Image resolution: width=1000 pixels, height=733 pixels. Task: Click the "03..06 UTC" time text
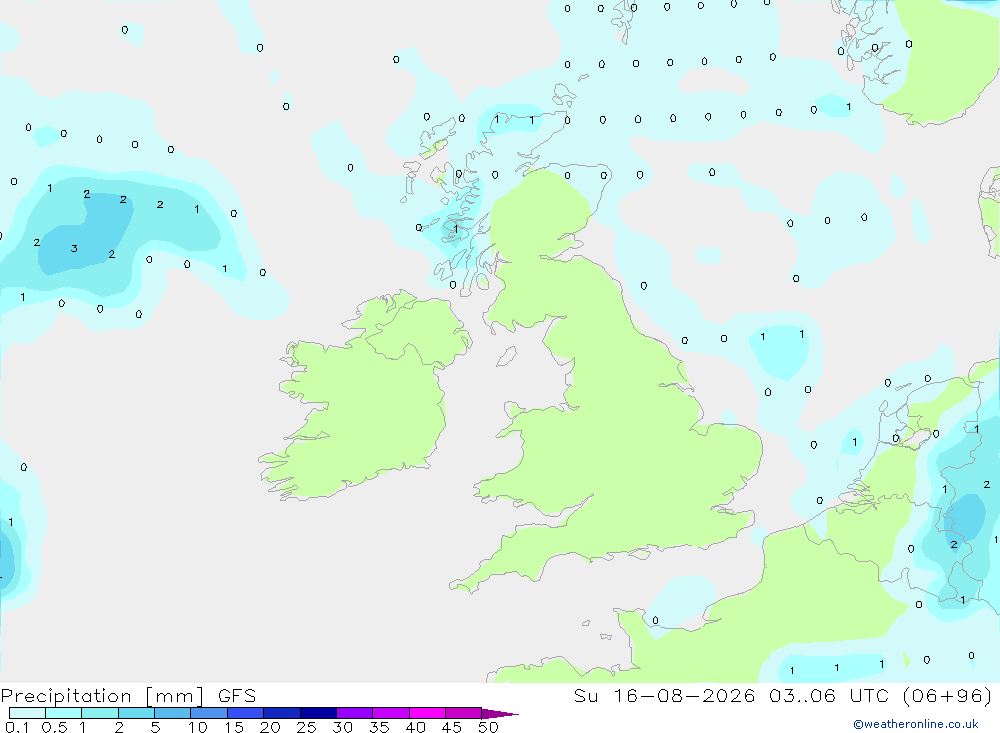click(x=828, y=695)
